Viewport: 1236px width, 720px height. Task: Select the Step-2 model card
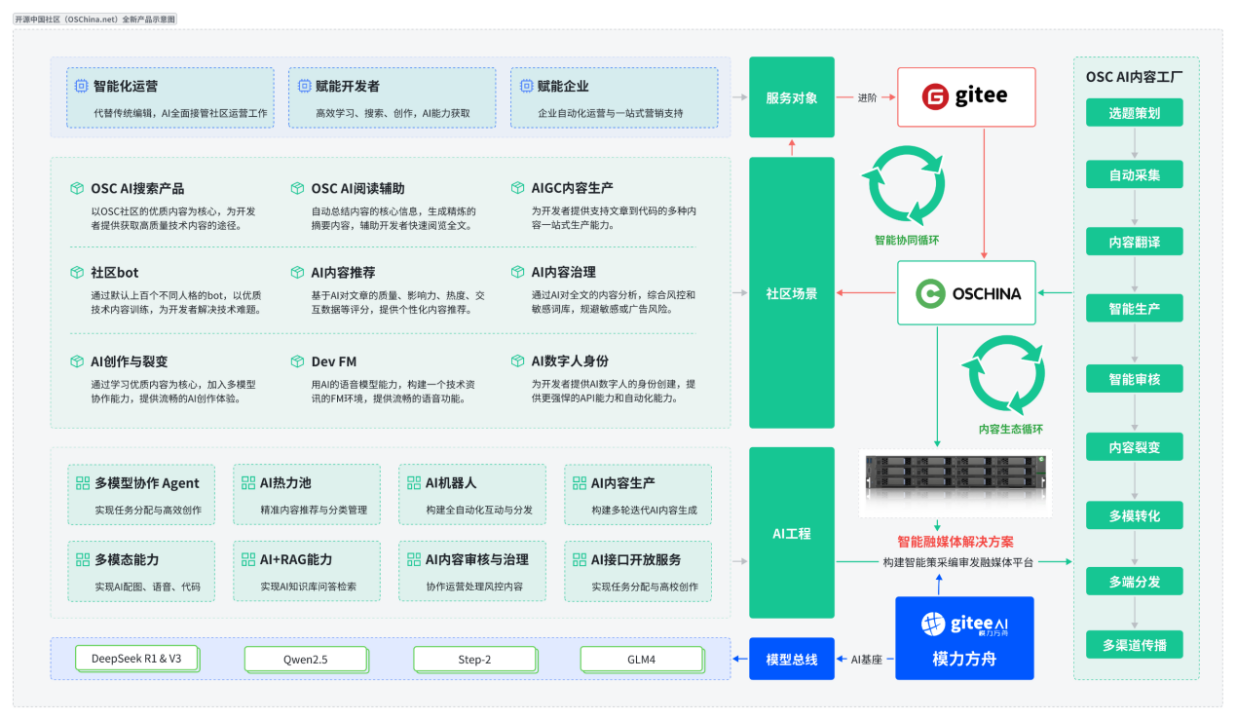point(474,659)
